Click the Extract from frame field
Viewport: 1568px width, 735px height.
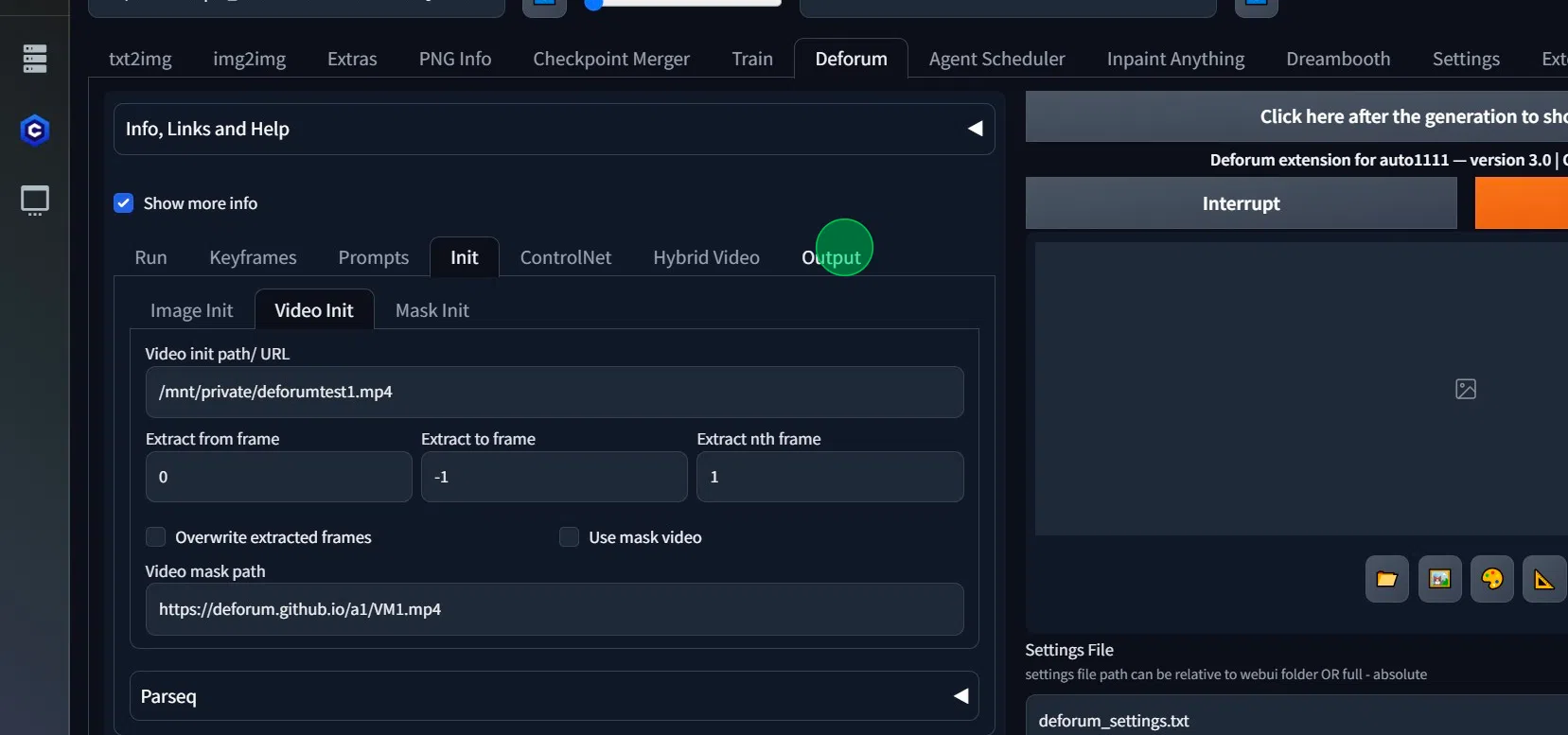pyautogui.click(x=279, y=477)
